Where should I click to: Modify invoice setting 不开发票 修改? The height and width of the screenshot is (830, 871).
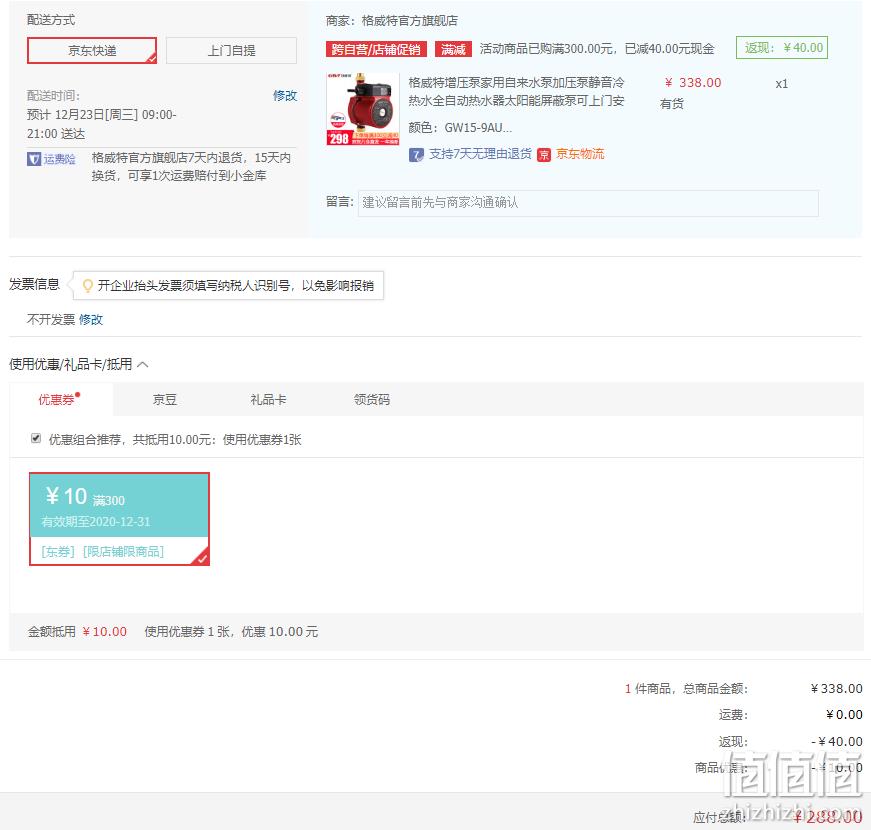pyautogui.click(x=91, y=319)
